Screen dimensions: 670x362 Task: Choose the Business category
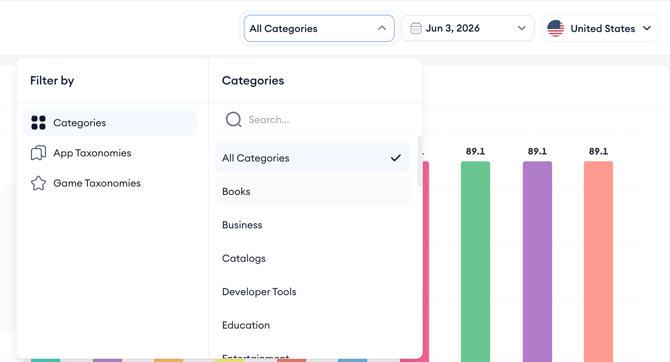tap(313, 225)
